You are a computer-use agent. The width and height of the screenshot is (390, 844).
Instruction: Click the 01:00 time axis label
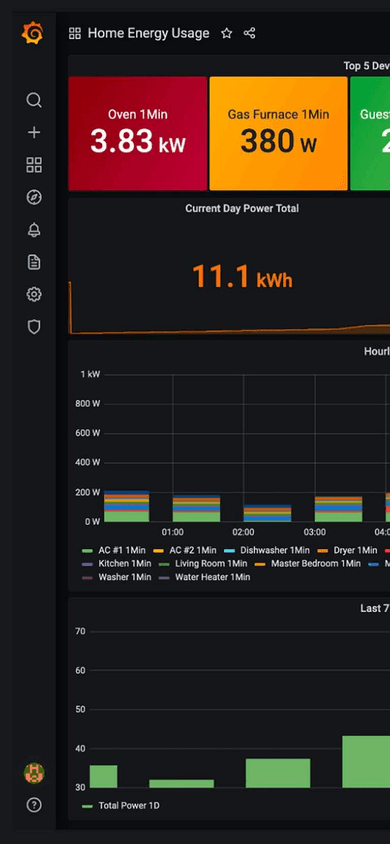click(173, 532)
